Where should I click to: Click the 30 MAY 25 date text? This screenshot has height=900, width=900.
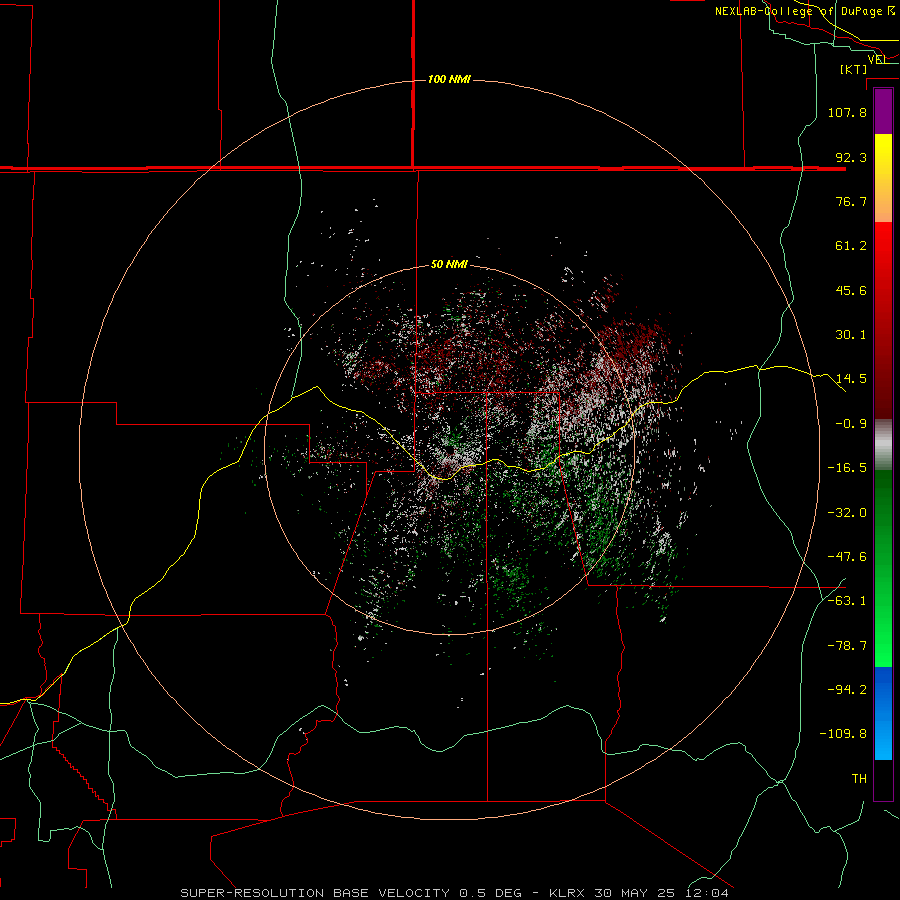pos(634,893)
